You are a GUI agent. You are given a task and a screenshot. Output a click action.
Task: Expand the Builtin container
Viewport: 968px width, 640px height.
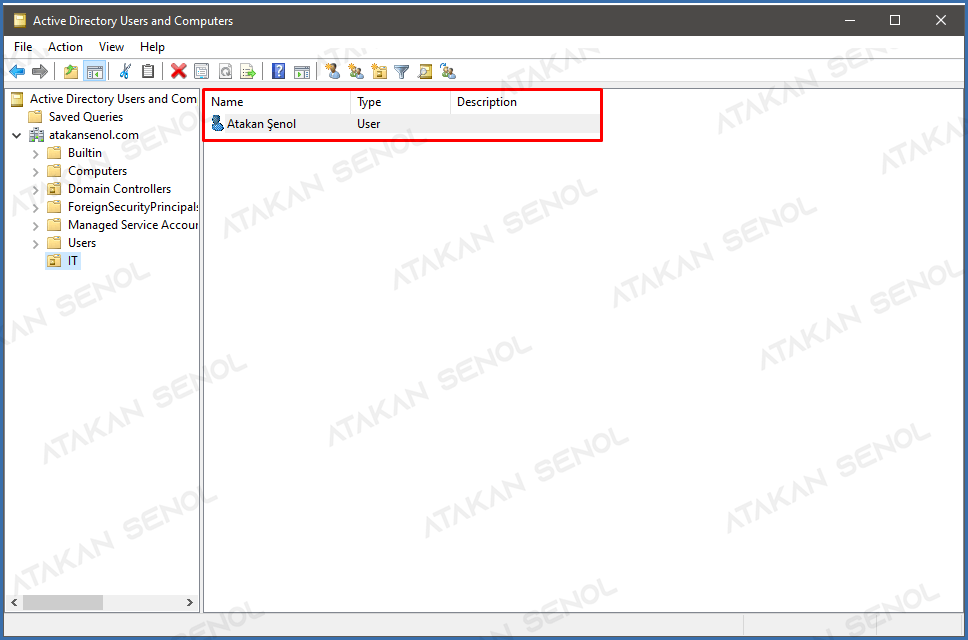click(x=35, y=154)
